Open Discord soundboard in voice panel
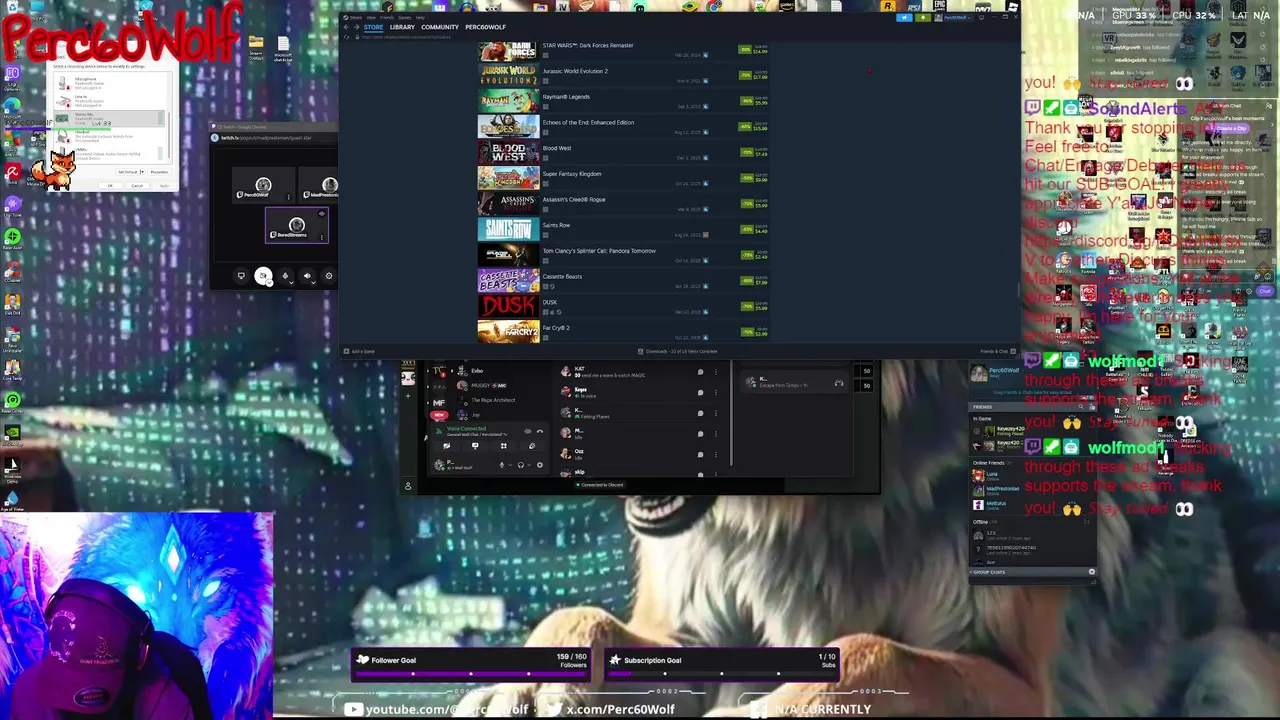This screenshot has height=720, width=1280. (531, 446)
